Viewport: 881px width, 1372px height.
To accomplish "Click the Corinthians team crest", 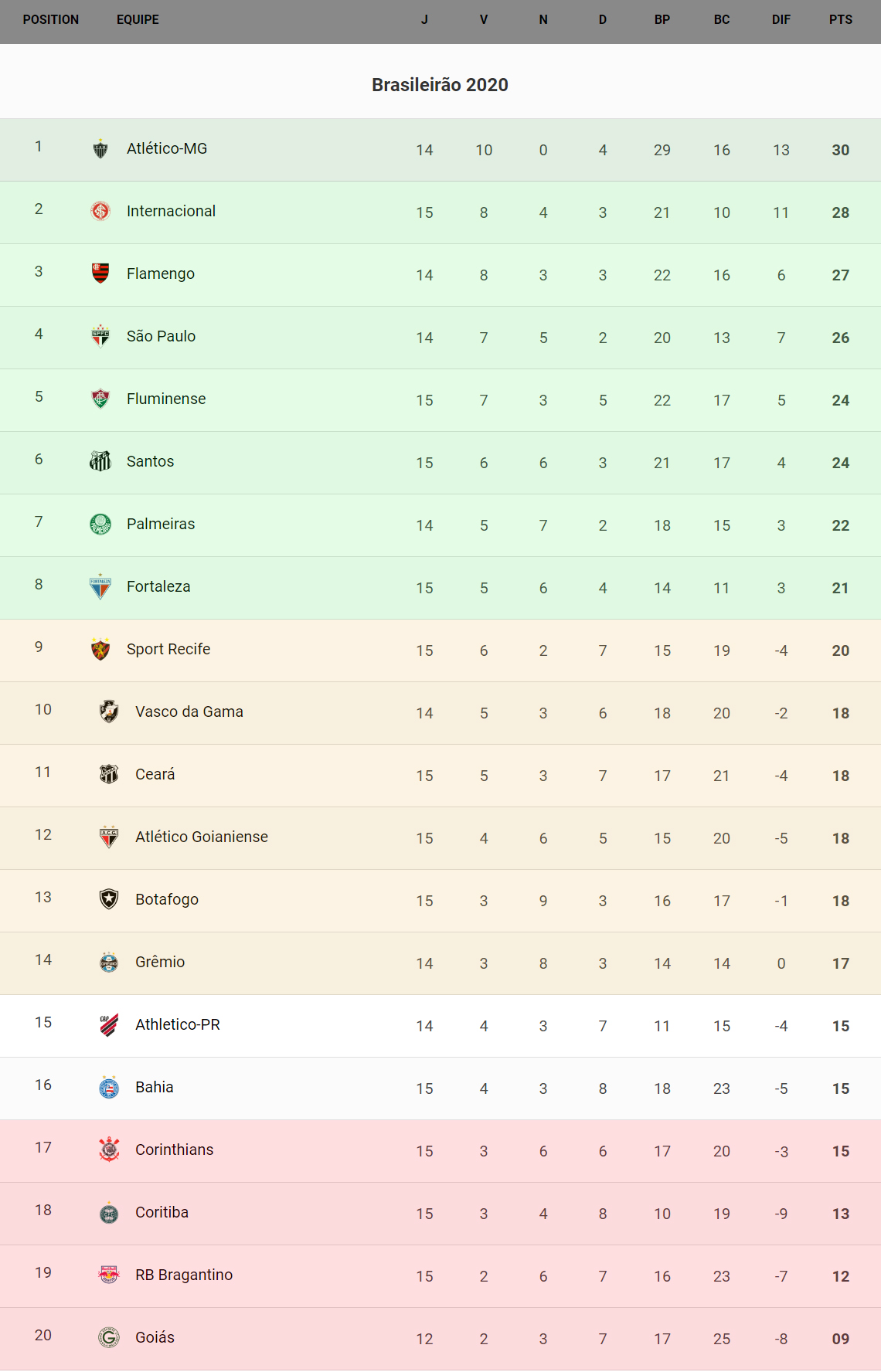I will coord(109,1150).
